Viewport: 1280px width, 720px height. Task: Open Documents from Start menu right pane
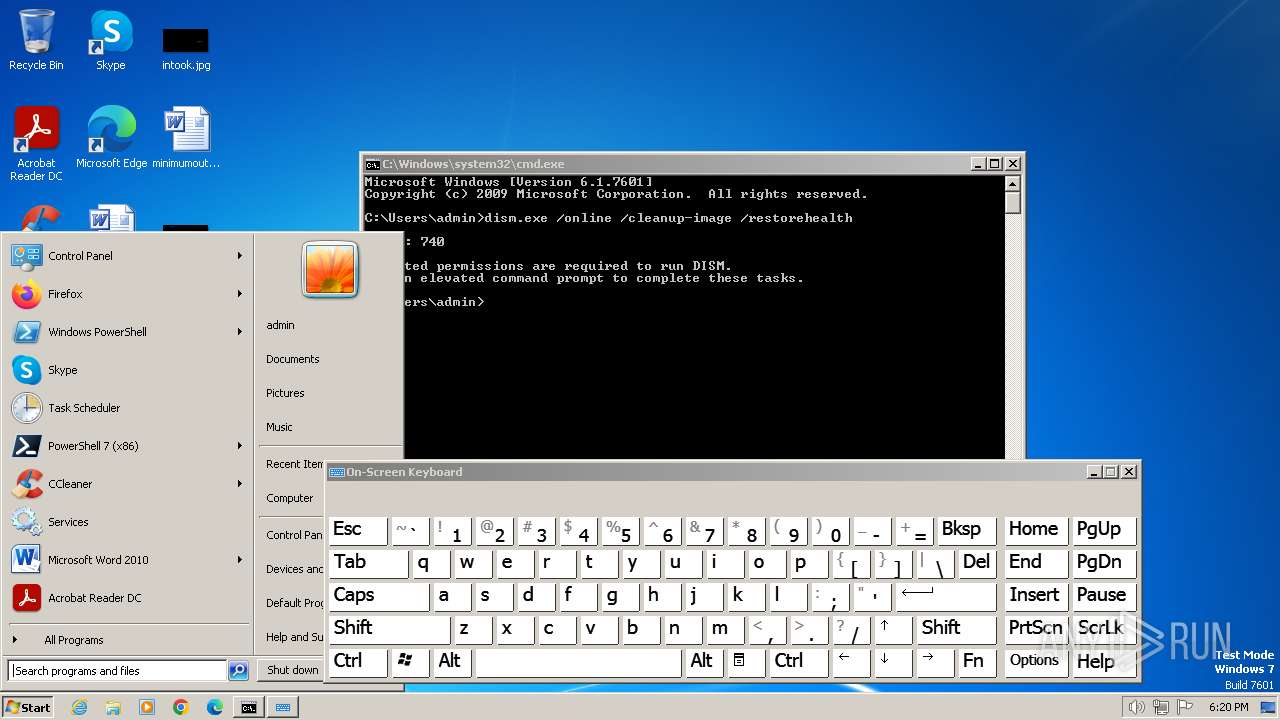pos(293,359)
